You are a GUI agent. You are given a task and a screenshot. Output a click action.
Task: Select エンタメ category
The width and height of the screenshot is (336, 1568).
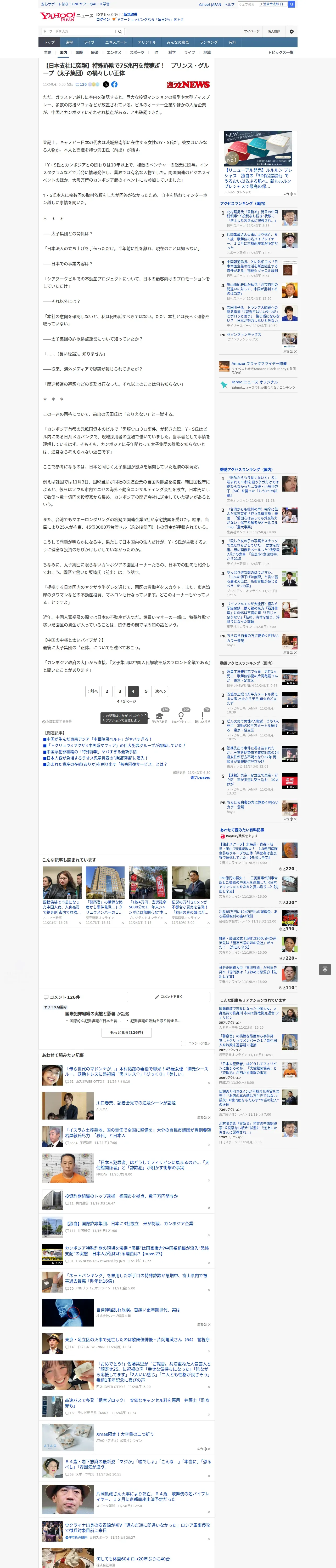coord(114,52)
